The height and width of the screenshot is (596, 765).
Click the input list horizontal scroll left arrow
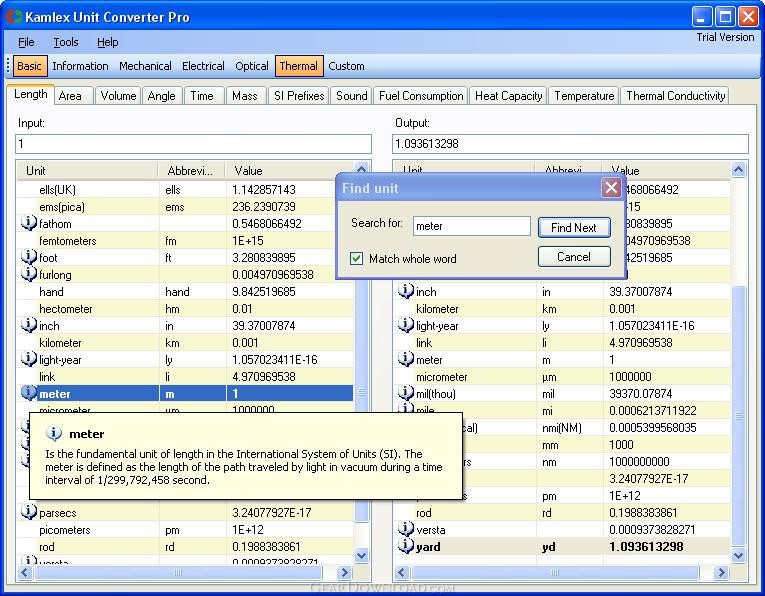pyautogui.click(x=24, y=572)
